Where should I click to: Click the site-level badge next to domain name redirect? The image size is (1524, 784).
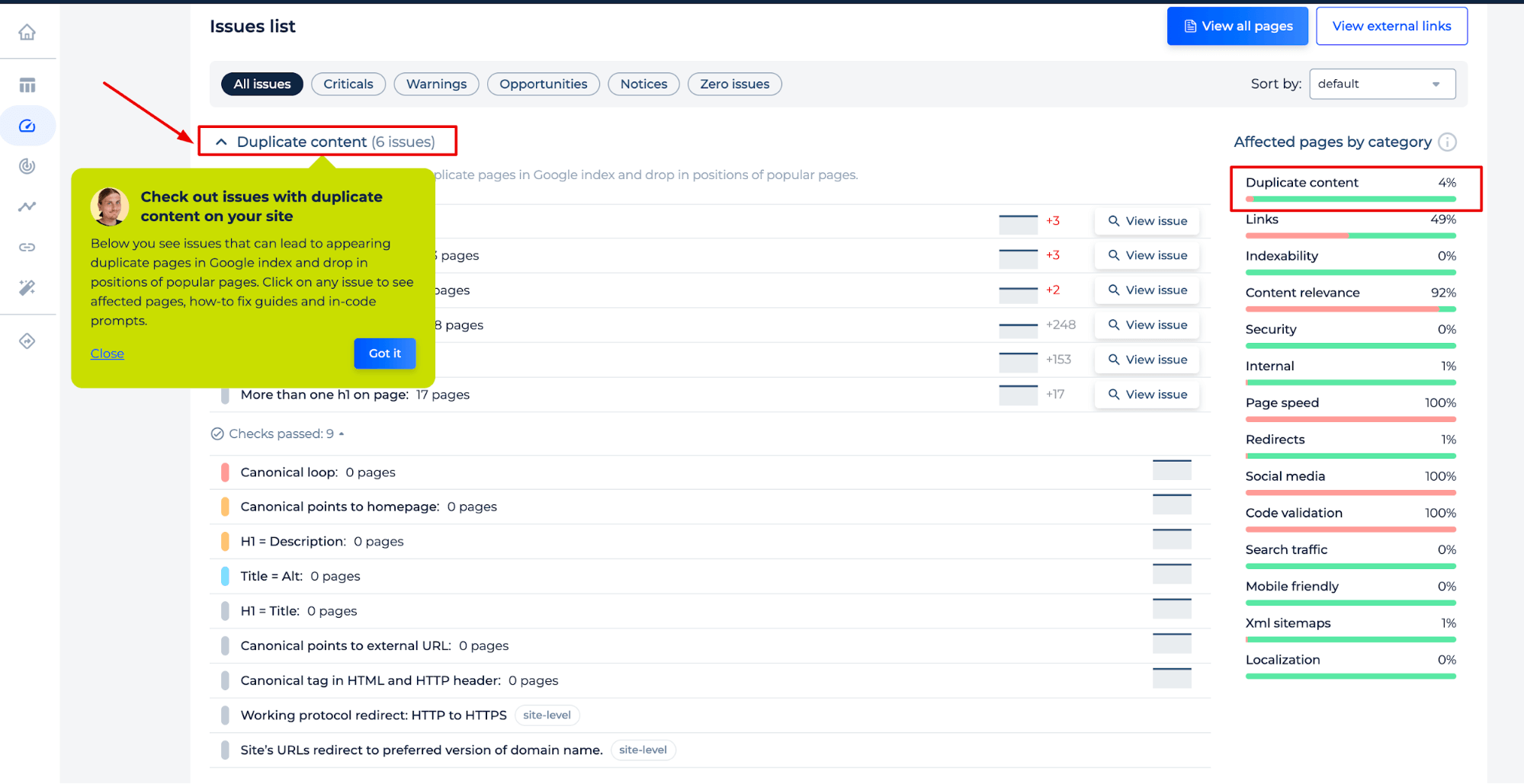pos(643,750)
